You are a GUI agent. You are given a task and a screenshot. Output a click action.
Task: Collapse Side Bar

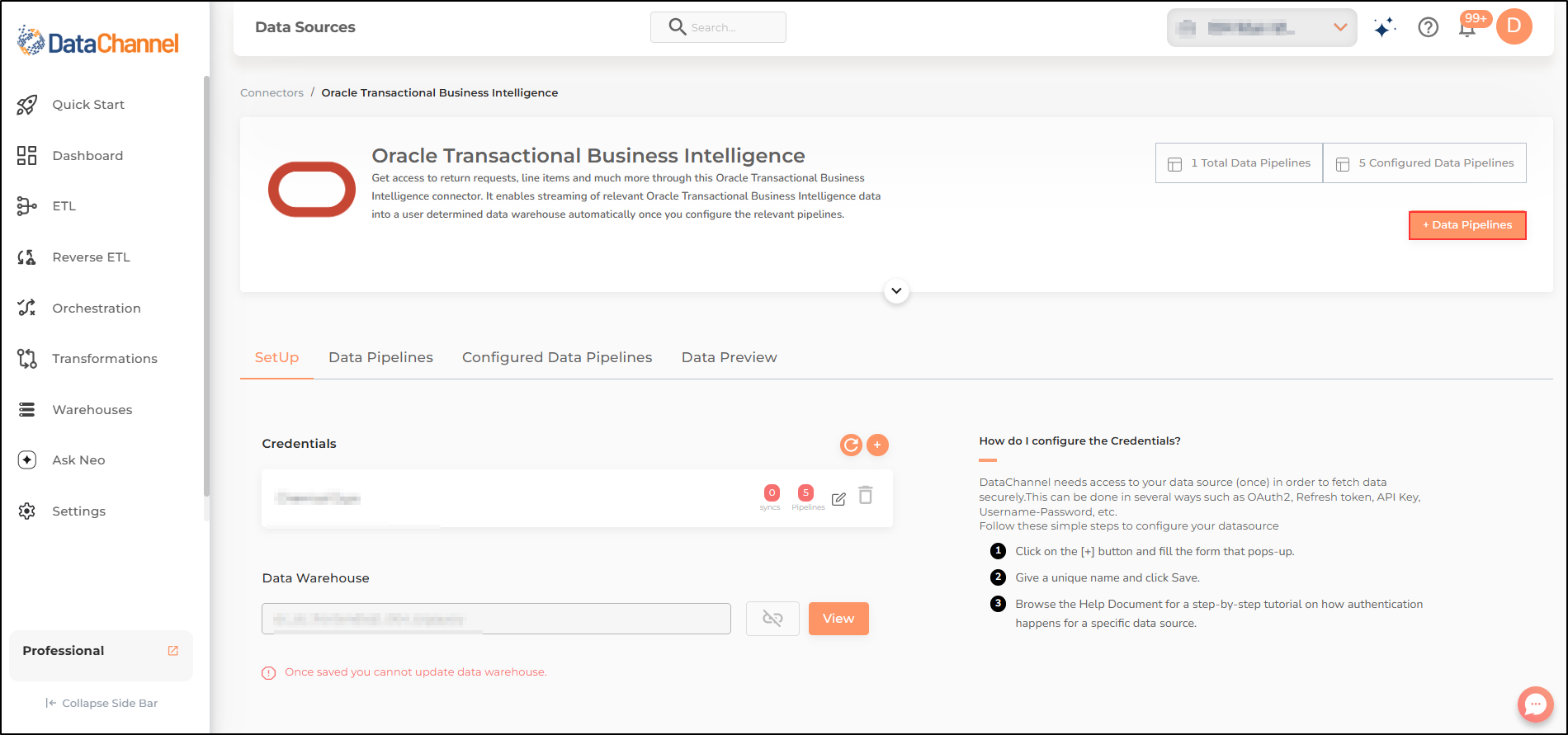(x=102, y=703)
